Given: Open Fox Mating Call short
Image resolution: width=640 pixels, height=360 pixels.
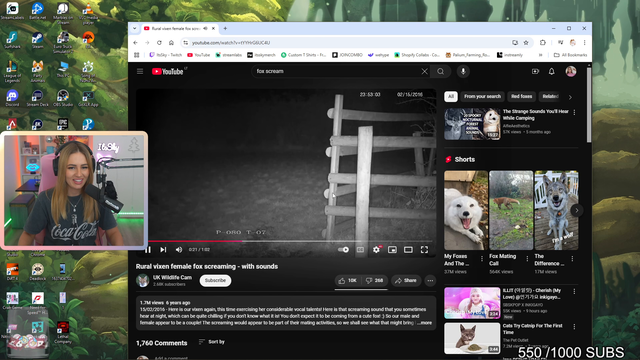Looking at the screenshot, I should [511, 210].
